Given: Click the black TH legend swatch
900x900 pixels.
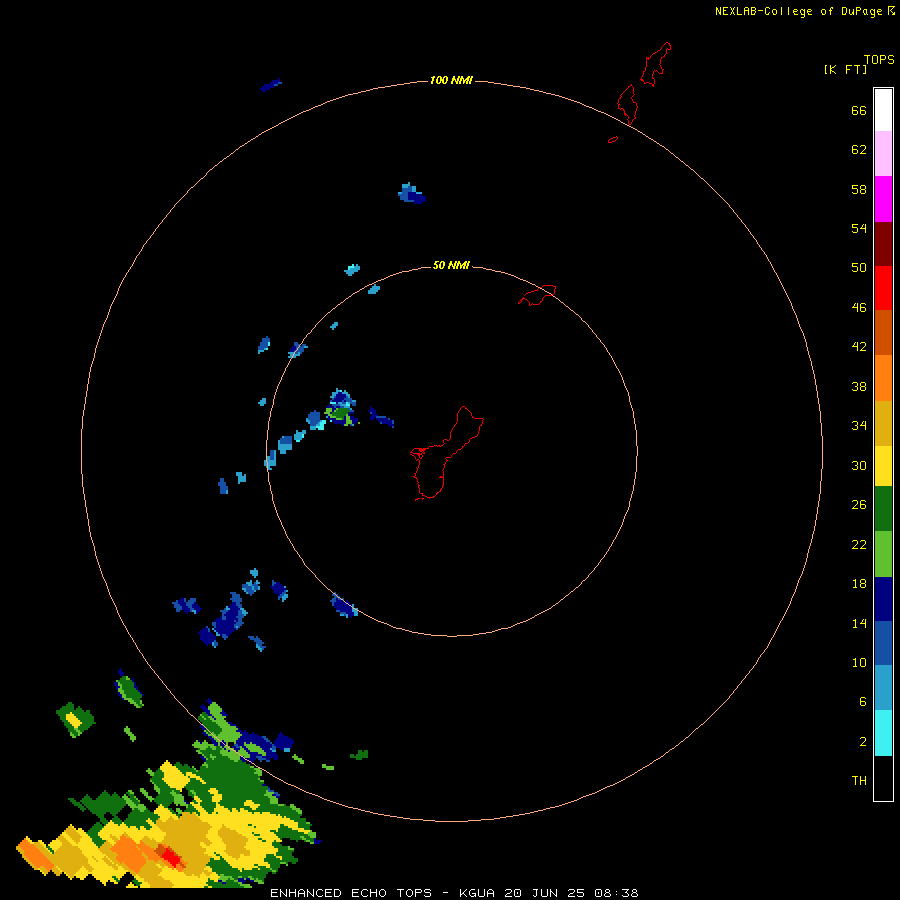Looking at the screenshot, I should coord(883,778).
